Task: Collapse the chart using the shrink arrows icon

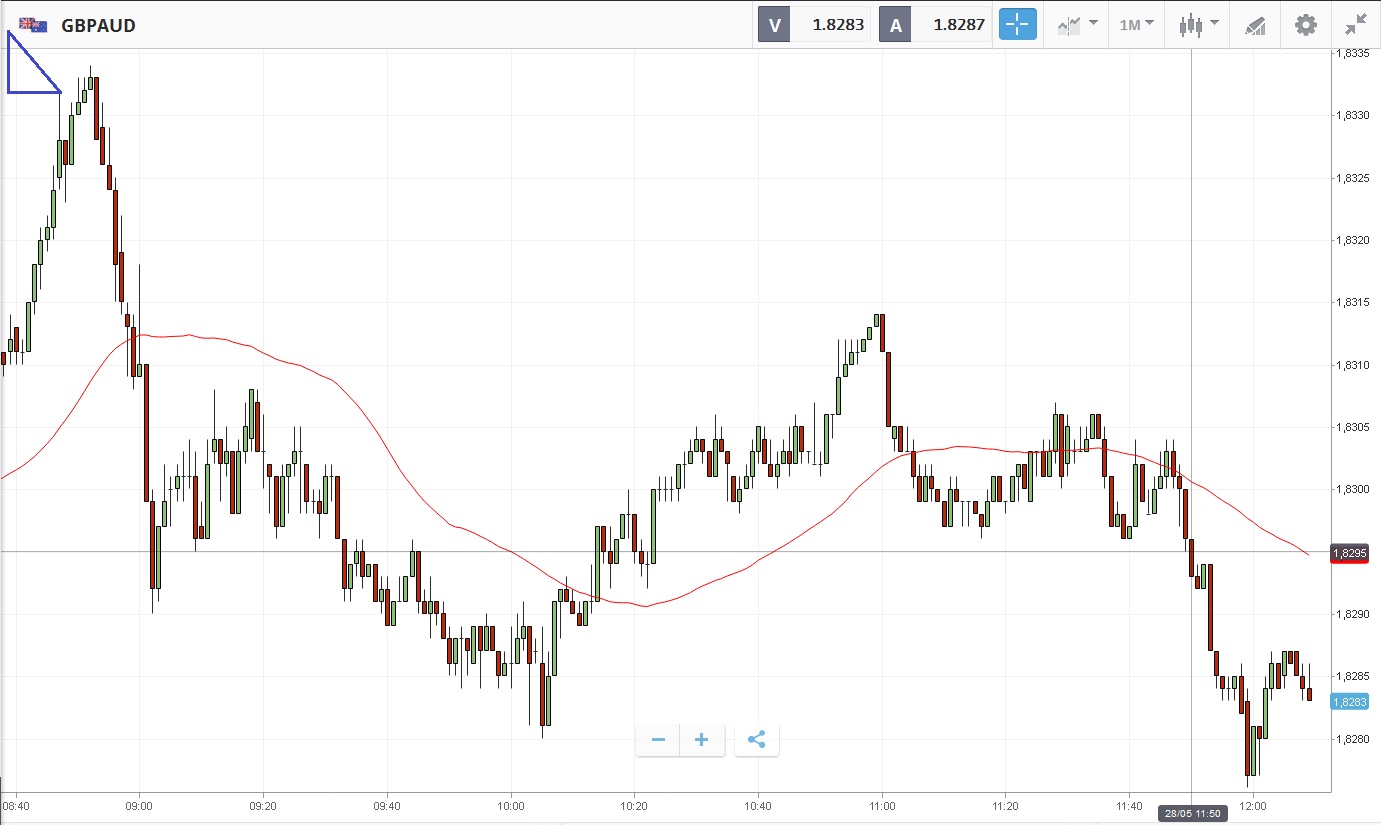Action: pyautogui.click(x=1356, y=25)
